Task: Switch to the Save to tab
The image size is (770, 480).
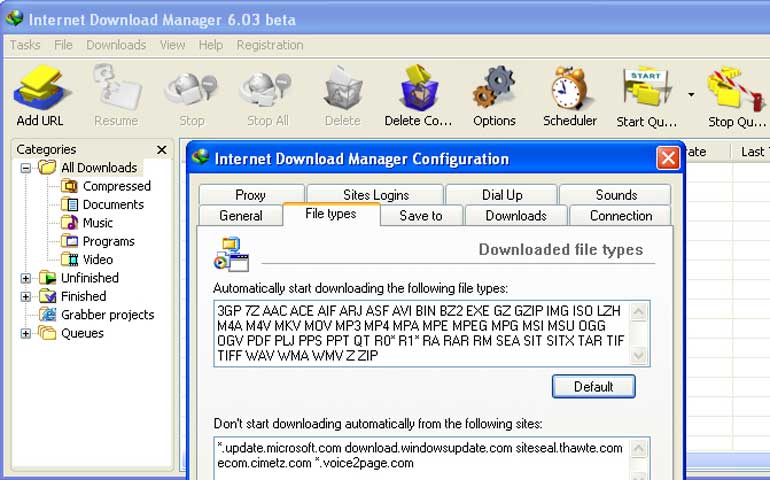Action: (421, 216)
